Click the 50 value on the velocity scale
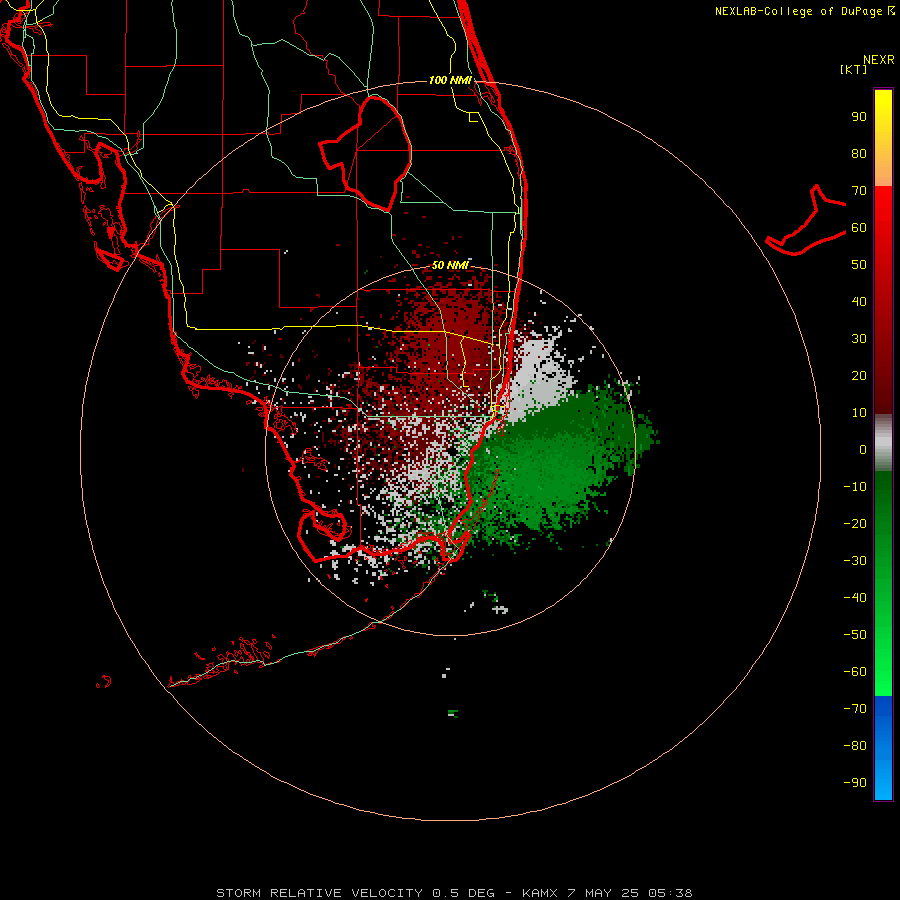 coord(859,265)
